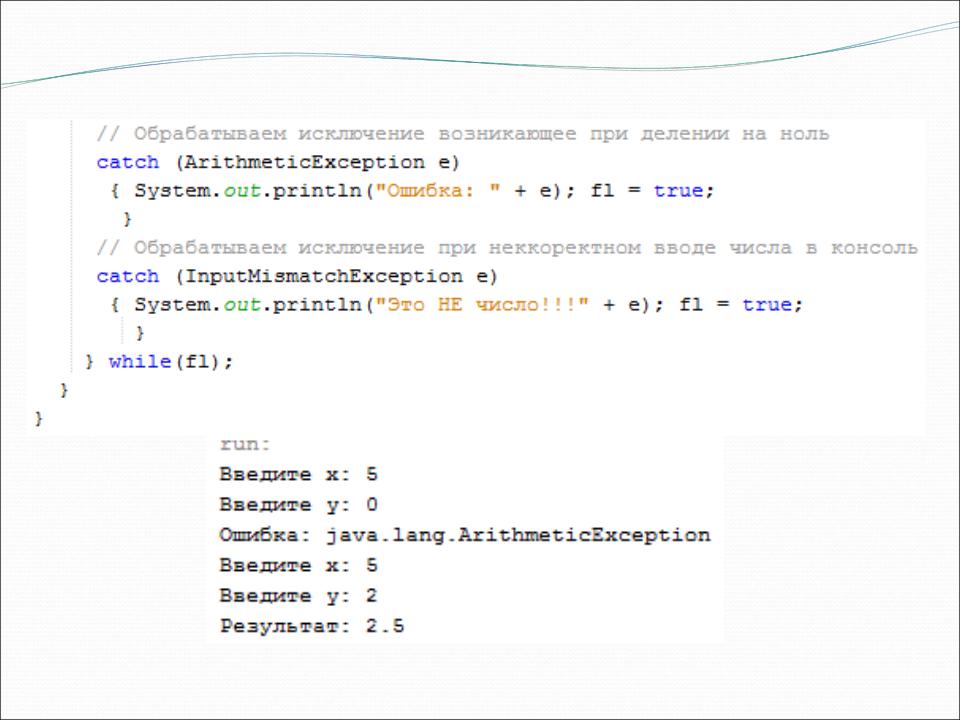Click the 'while(fl);' statement
Viewport: 960px width, 720px height.
pos(171,361)
